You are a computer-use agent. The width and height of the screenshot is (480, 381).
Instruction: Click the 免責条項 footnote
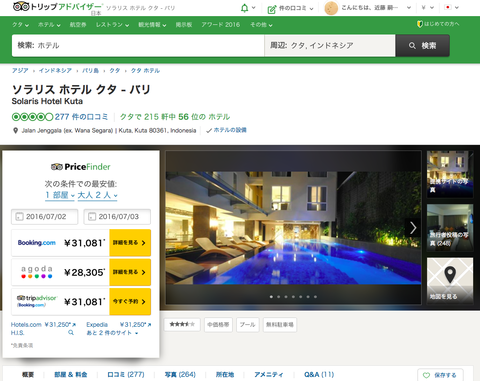click(x=22, y=345)
